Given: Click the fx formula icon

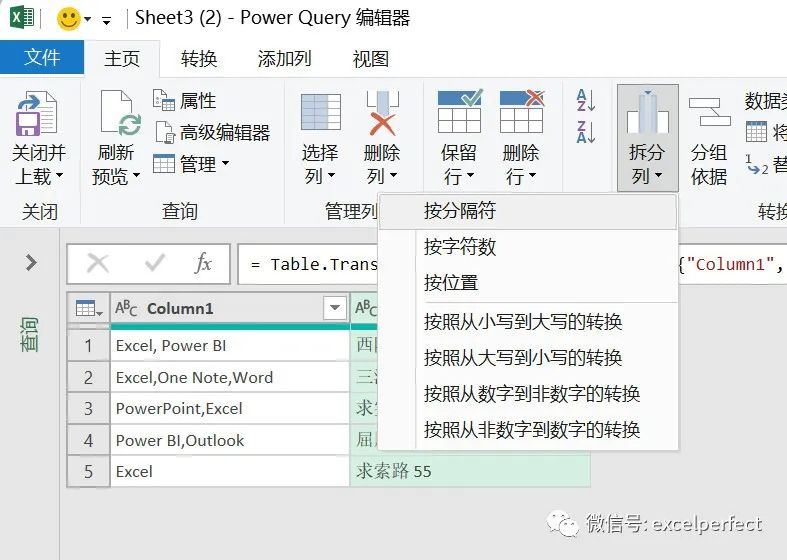Looking at the screenshot, I should tap(203, 263).
